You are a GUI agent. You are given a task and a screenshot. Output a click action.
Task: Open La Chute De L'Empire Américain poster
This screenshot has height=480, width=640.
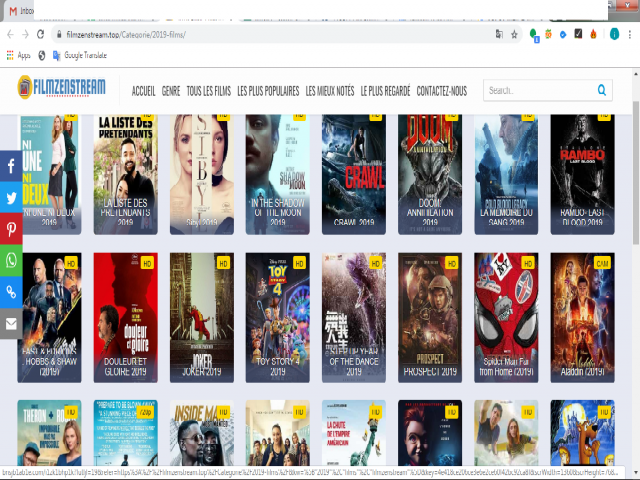354,433
